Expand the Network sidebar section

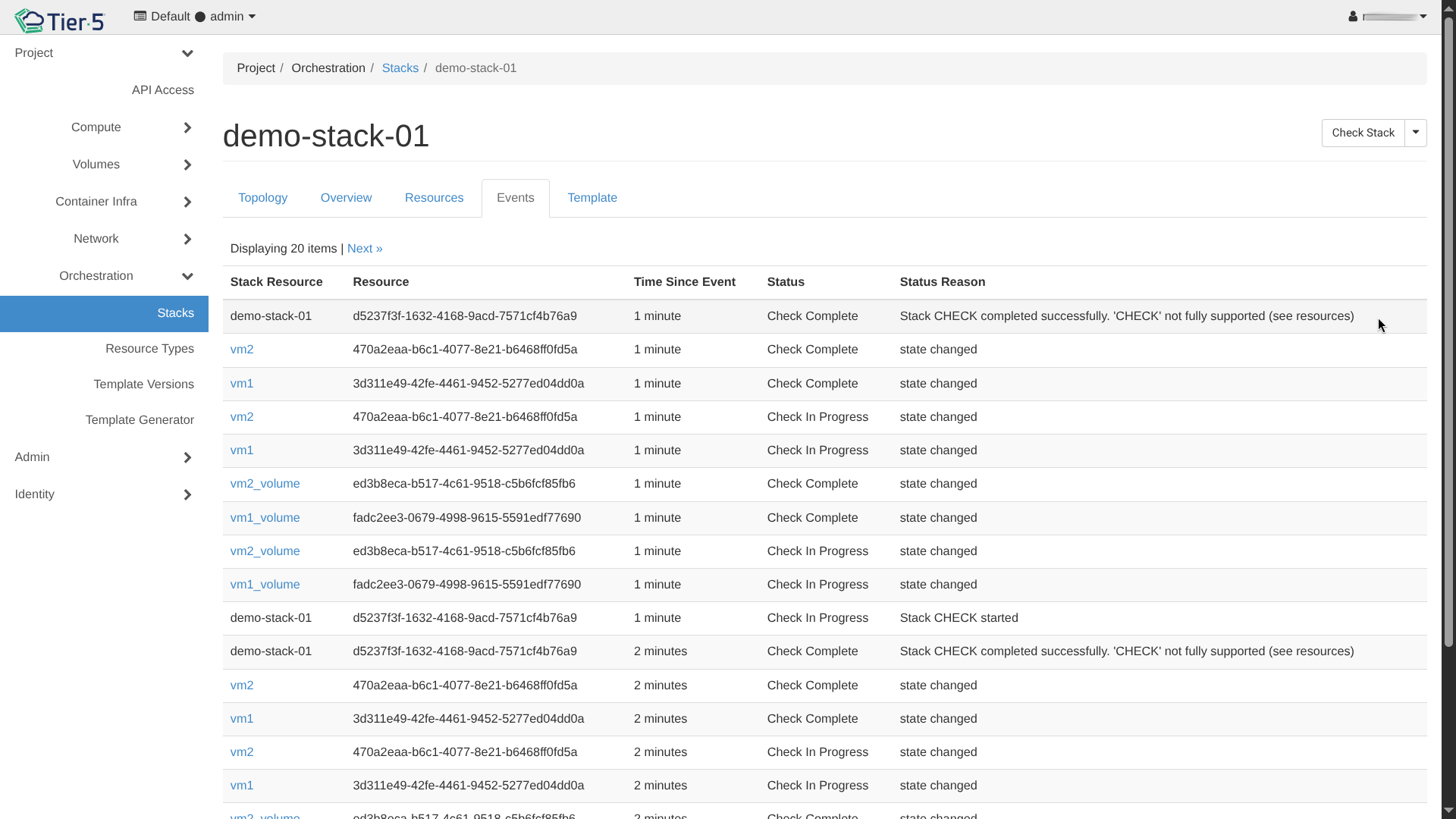(187, 239)
